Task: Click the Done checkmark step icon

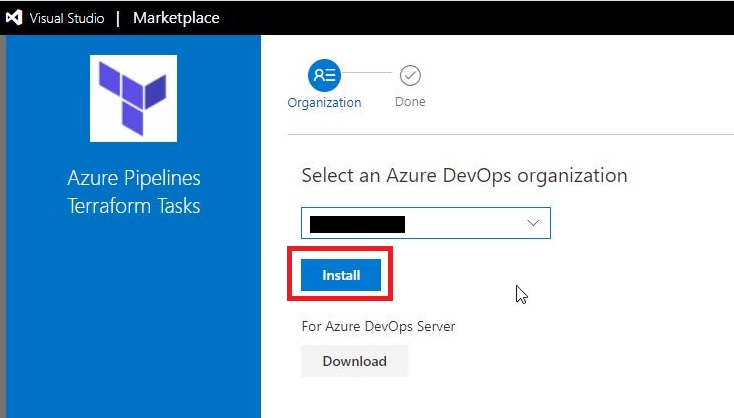Action: click(x=410, y=75)
